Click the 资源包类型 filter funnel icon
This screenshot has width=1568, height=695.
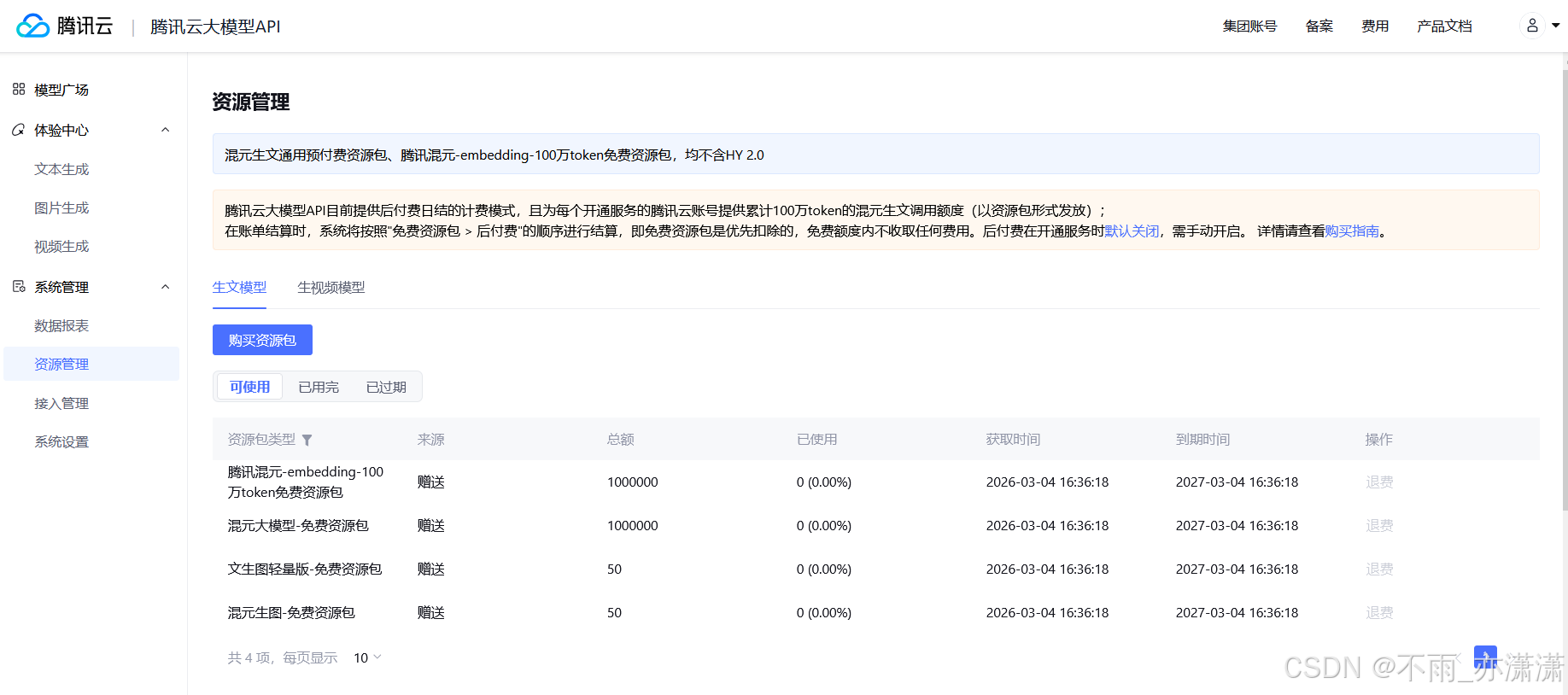[x=307, y=440]
